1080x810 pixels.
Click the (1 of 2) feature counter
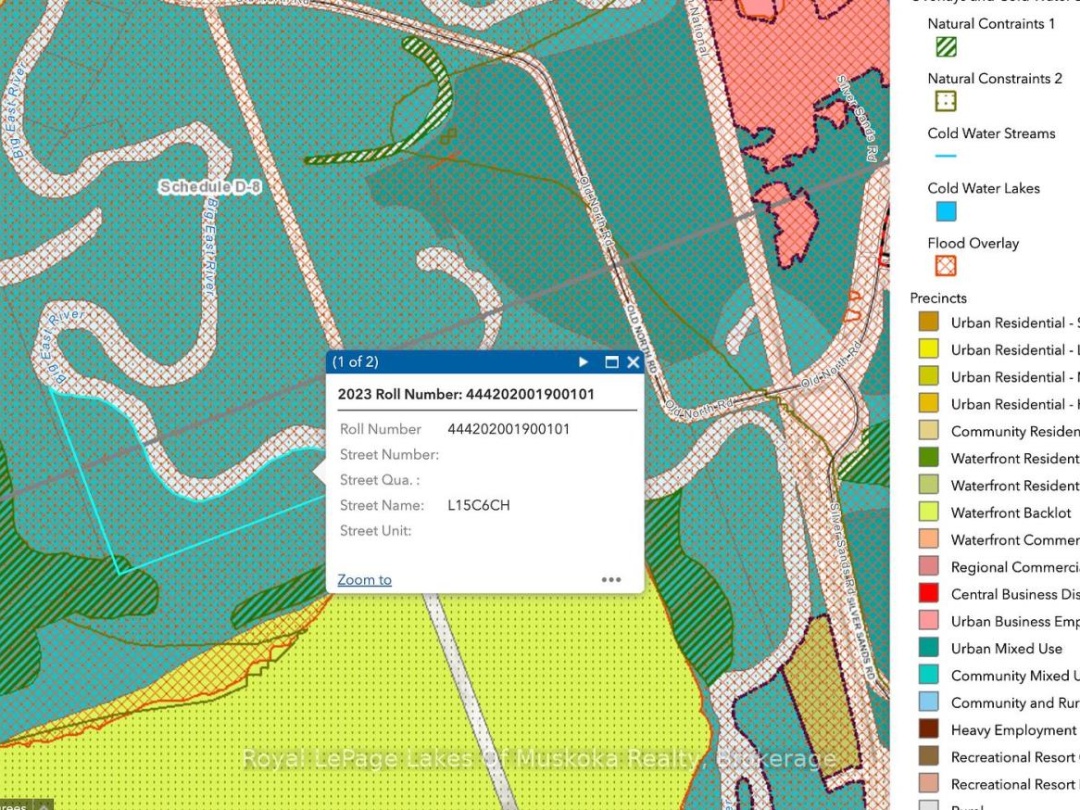click(x=355, y=362)
